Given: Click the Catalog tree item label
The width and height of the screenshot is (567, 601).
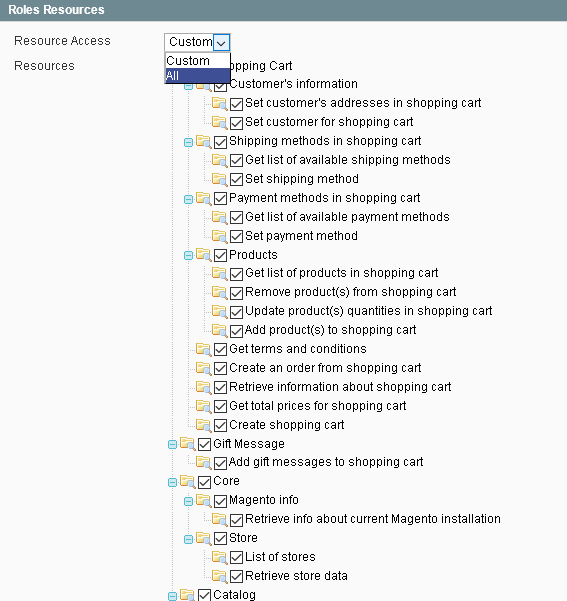Looking at the screenshot, I should tap(234, 594).
